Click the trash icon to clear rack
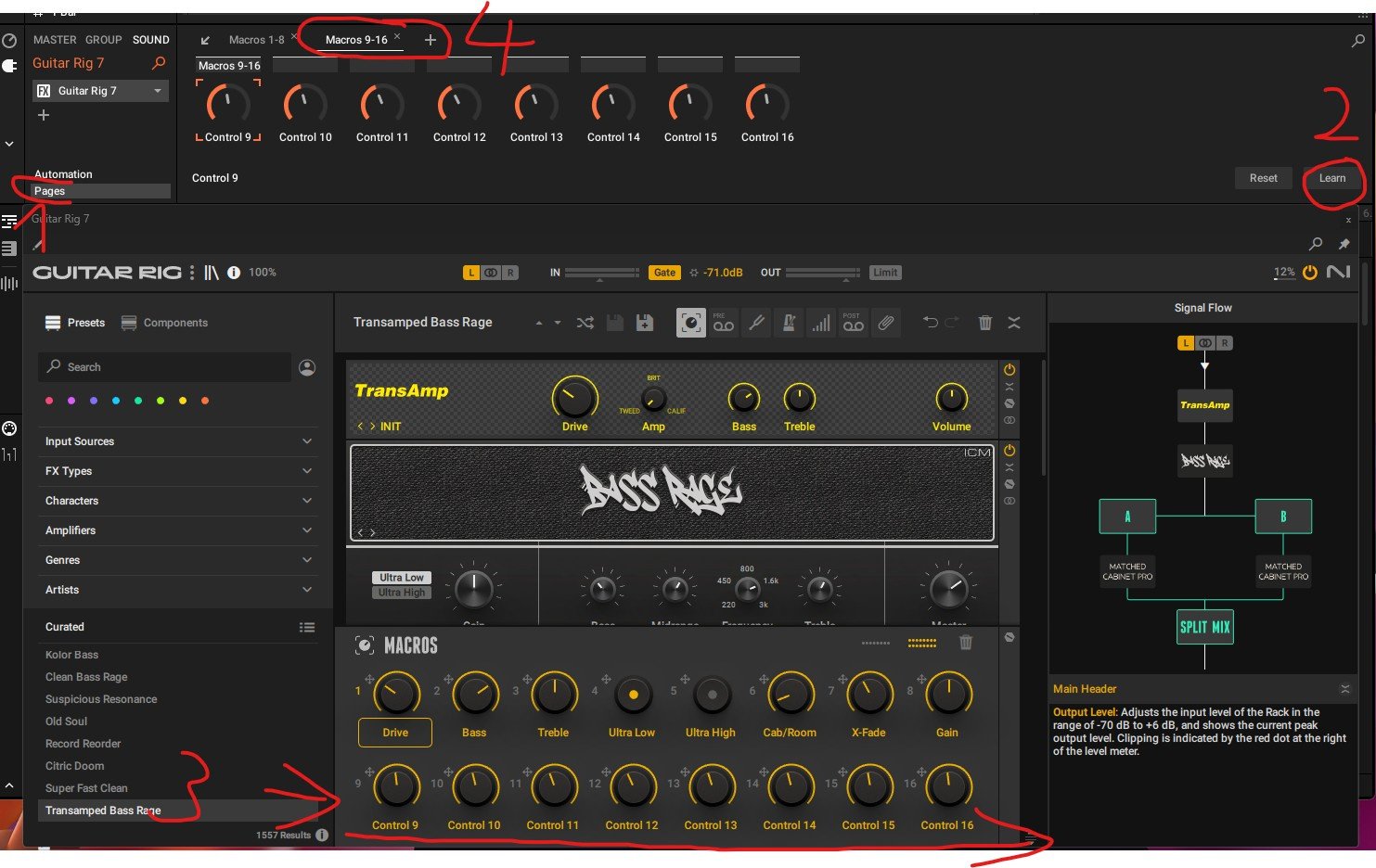1376x868 pixels. click(985, 323)
